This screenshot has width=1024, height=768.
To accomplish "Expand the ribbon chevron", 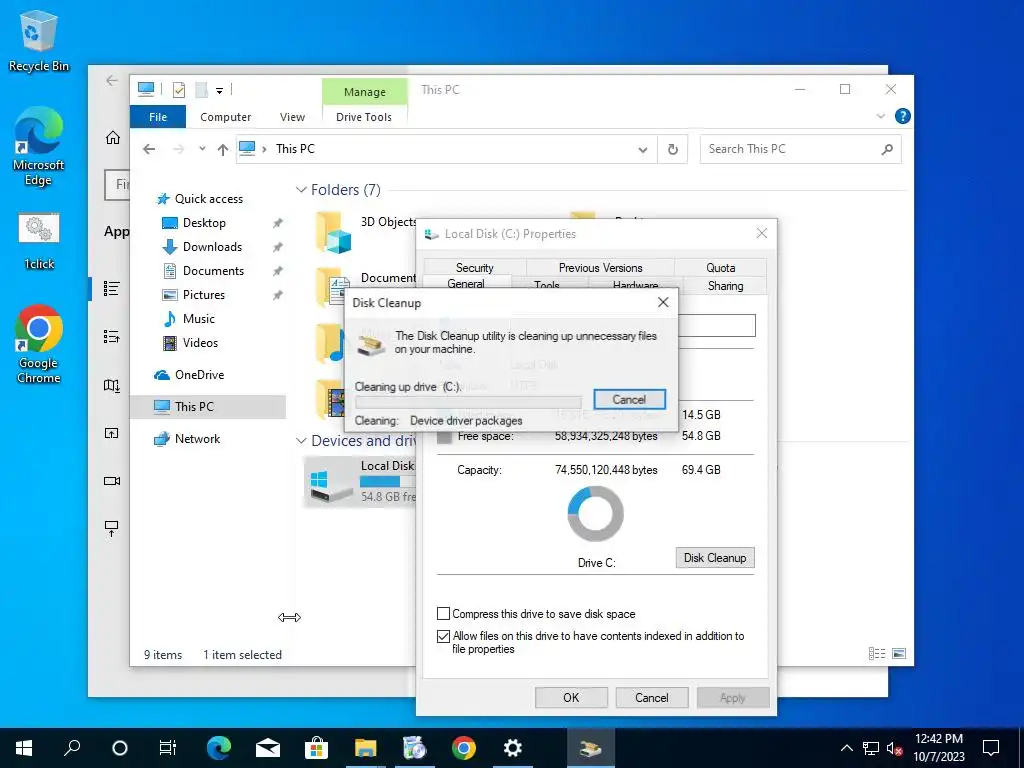I will point(880,116).
